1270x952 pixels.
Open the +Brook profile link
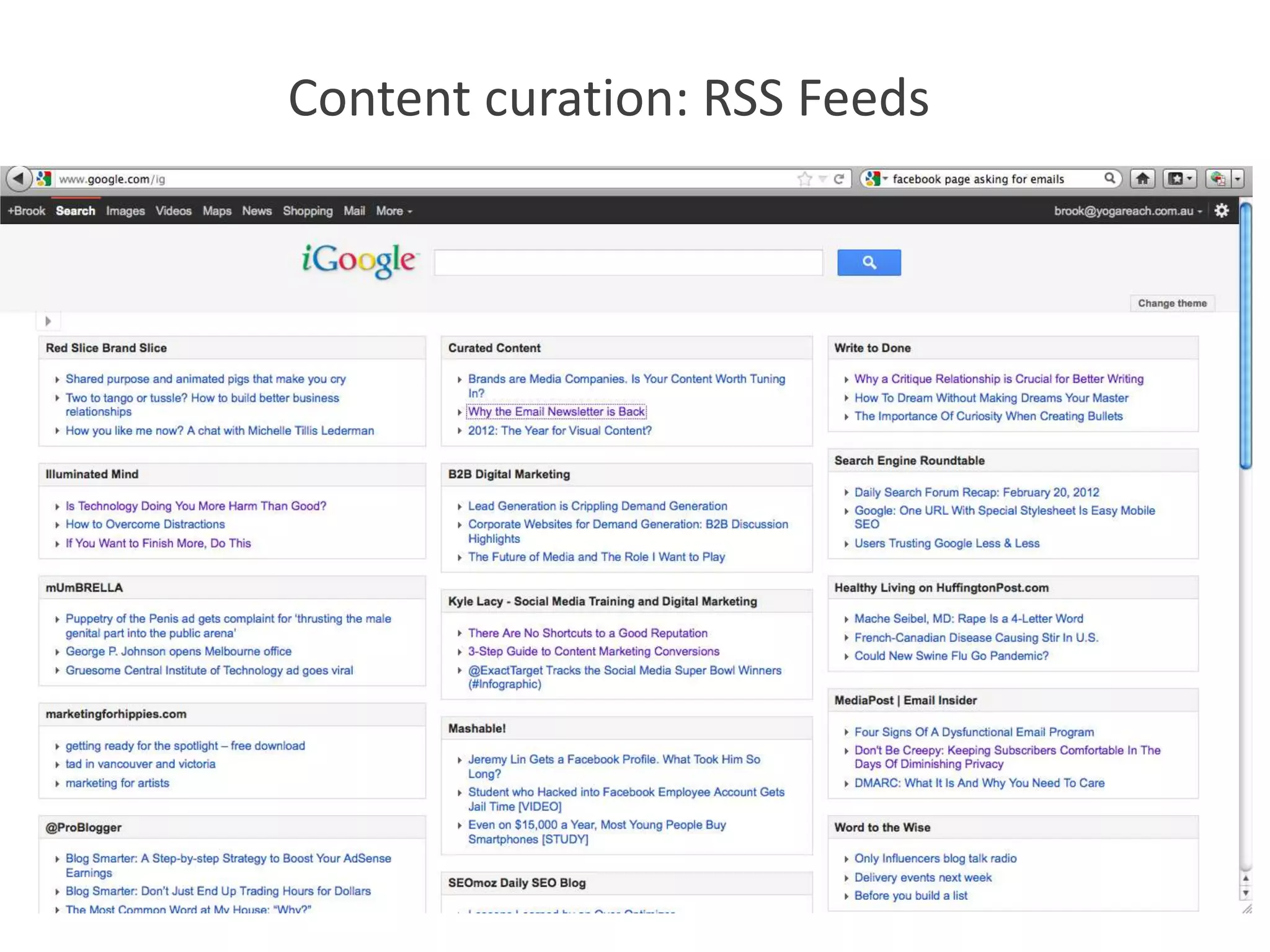(27, 211)
